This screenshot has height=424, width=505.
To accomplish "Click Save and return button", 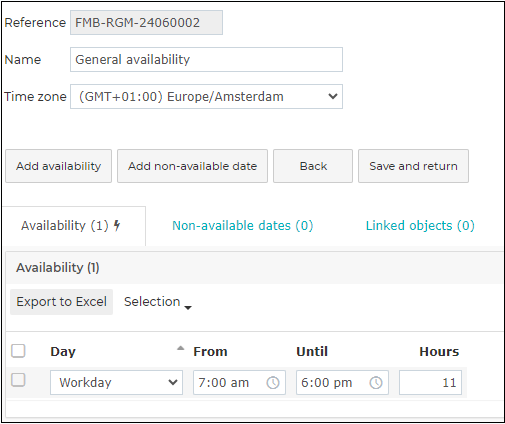I will coord(413,166).
